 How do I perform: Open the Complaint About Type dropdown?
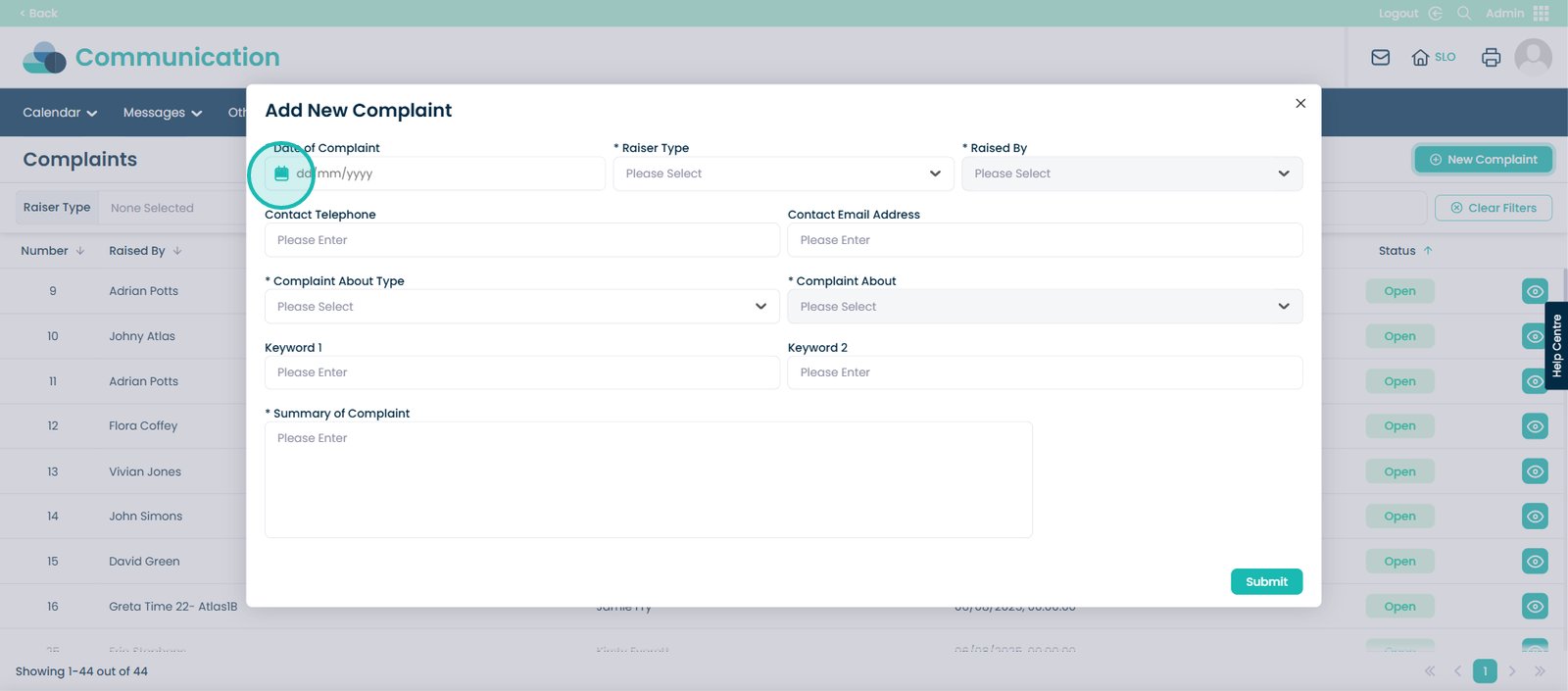point(522,307)
